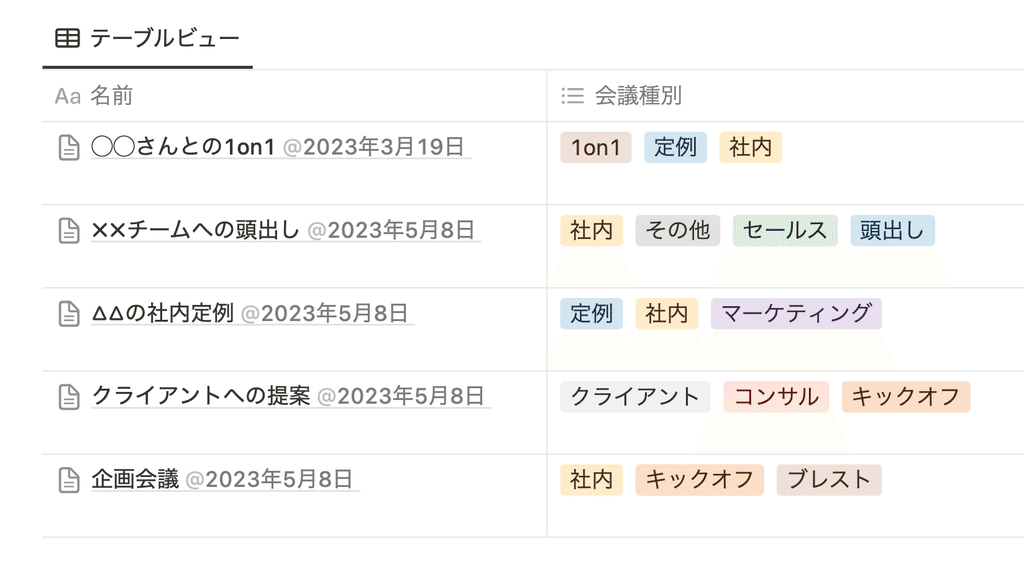This screenshot has width=1024, height=580.
Task: Click the セールス green tag
Action: click(785, 231)
